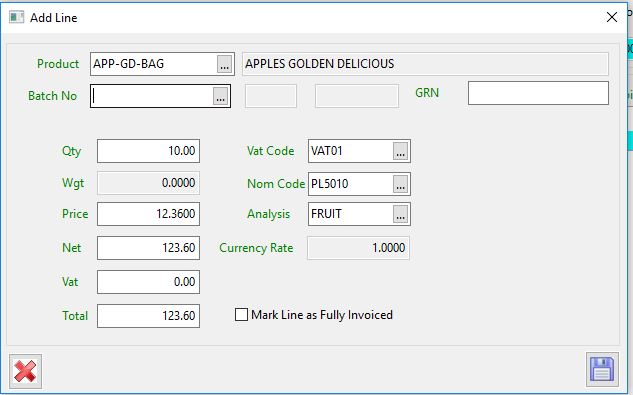Tick Mark Line as Fully Invoiced checkbox

(241, 315)
